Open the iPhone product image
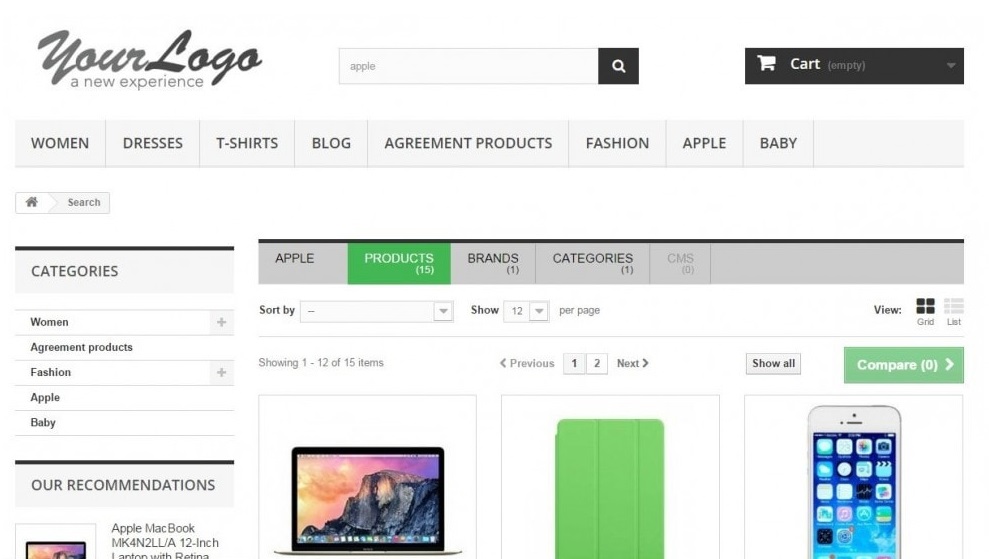Viewport: 989px width, 559px height. (x=854, y=481)
